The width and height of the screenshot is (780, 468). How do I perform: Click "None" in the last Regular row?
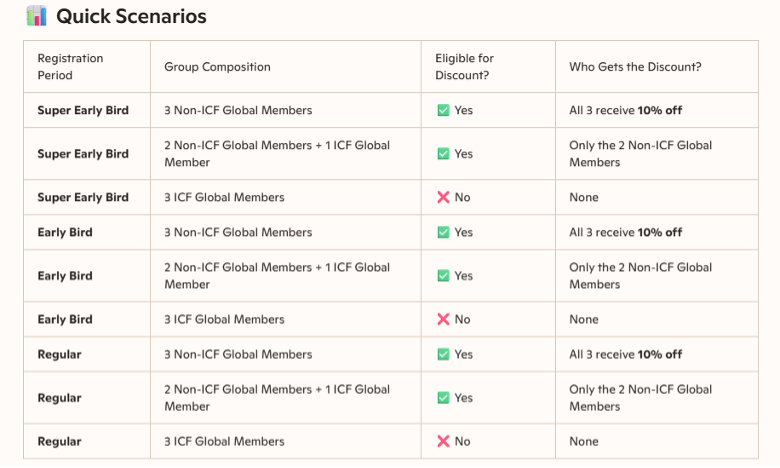(584, 441)
